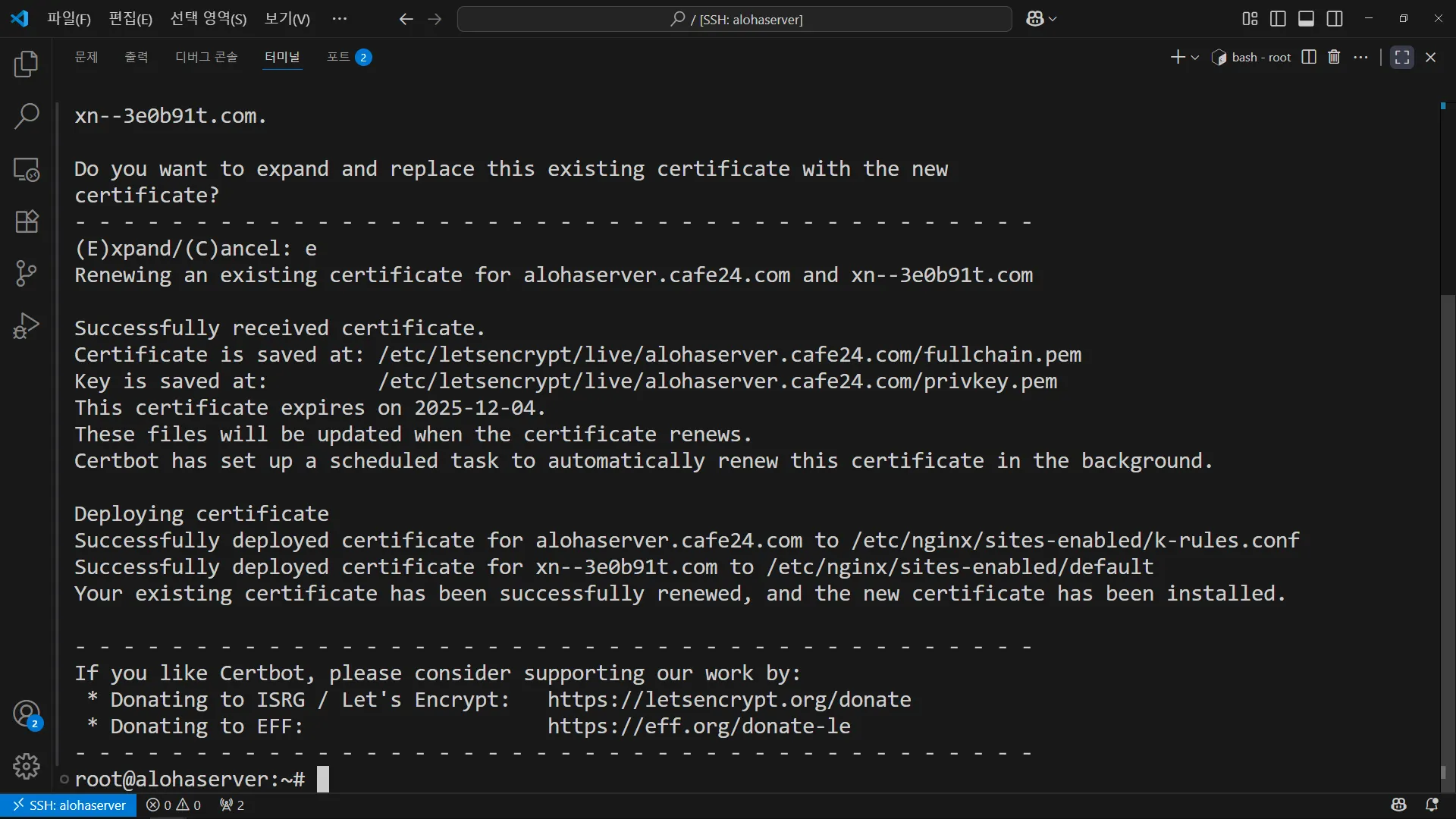
Task: Open the Run and Debug icon
Action: [27, 326]
